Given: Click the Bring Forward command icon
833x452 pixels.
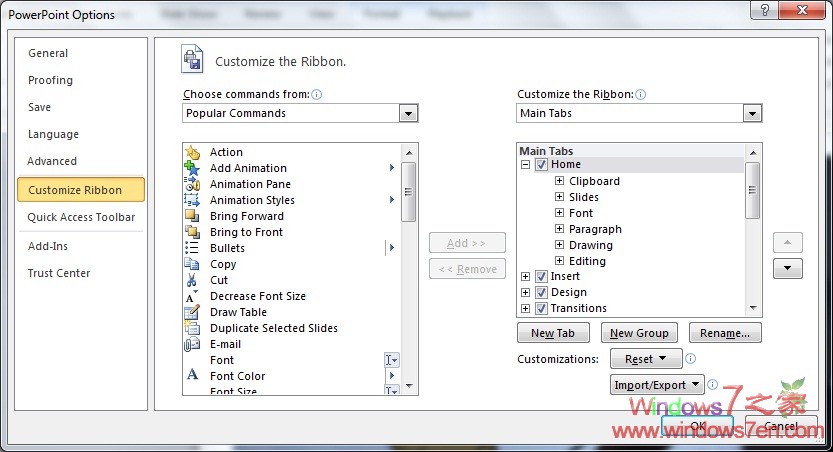Looking at the screenshot, I should 192,216.
